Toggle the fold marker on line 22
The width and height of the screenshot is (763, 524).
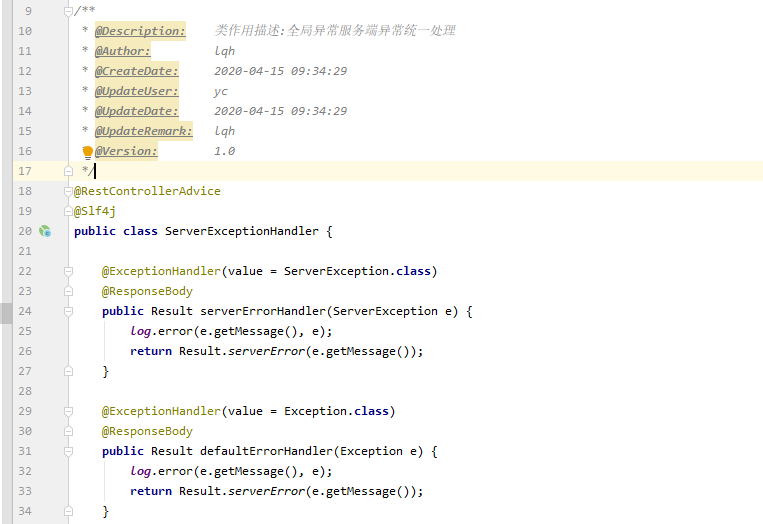point(68,271)
